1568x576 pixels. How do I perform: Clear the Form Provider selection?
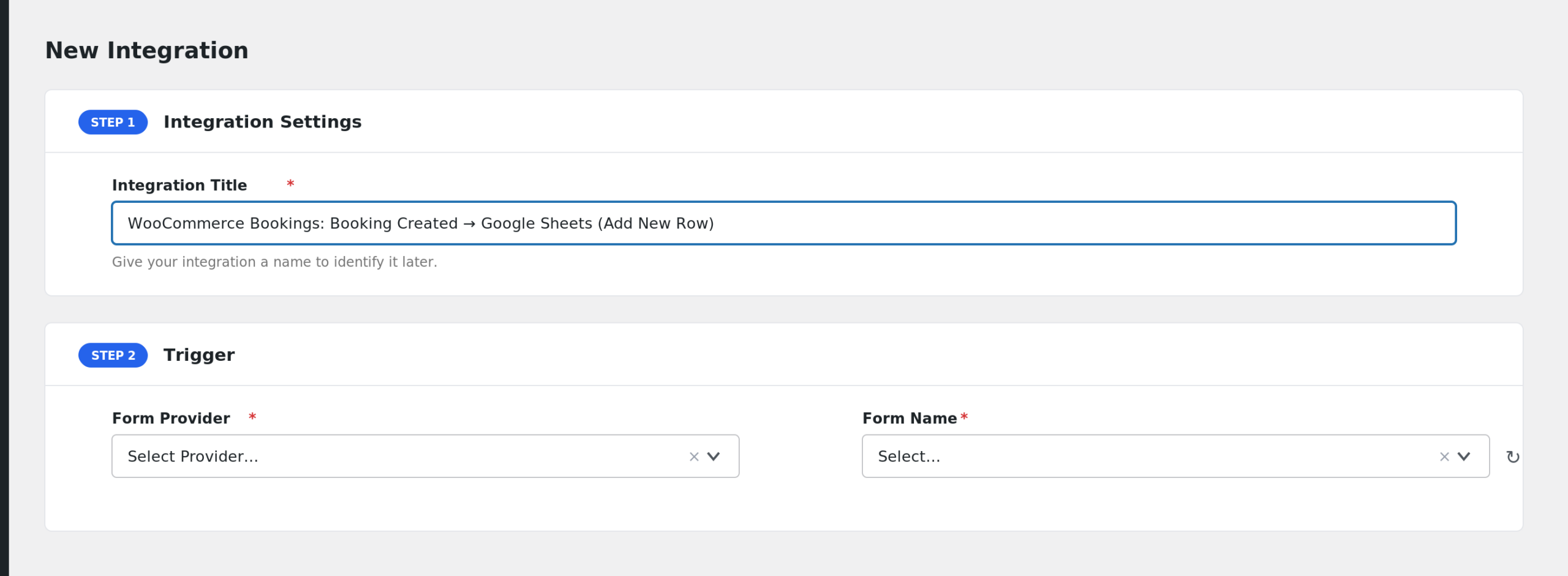pyautogui.click(x=694, y=457)
